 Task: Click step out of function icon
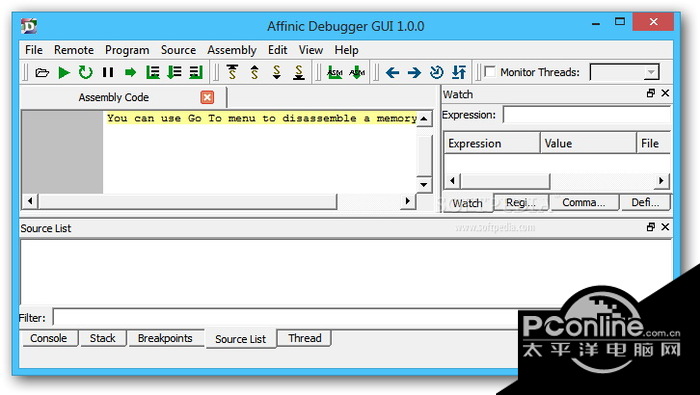pyautogui.click(x=196, y=72)
